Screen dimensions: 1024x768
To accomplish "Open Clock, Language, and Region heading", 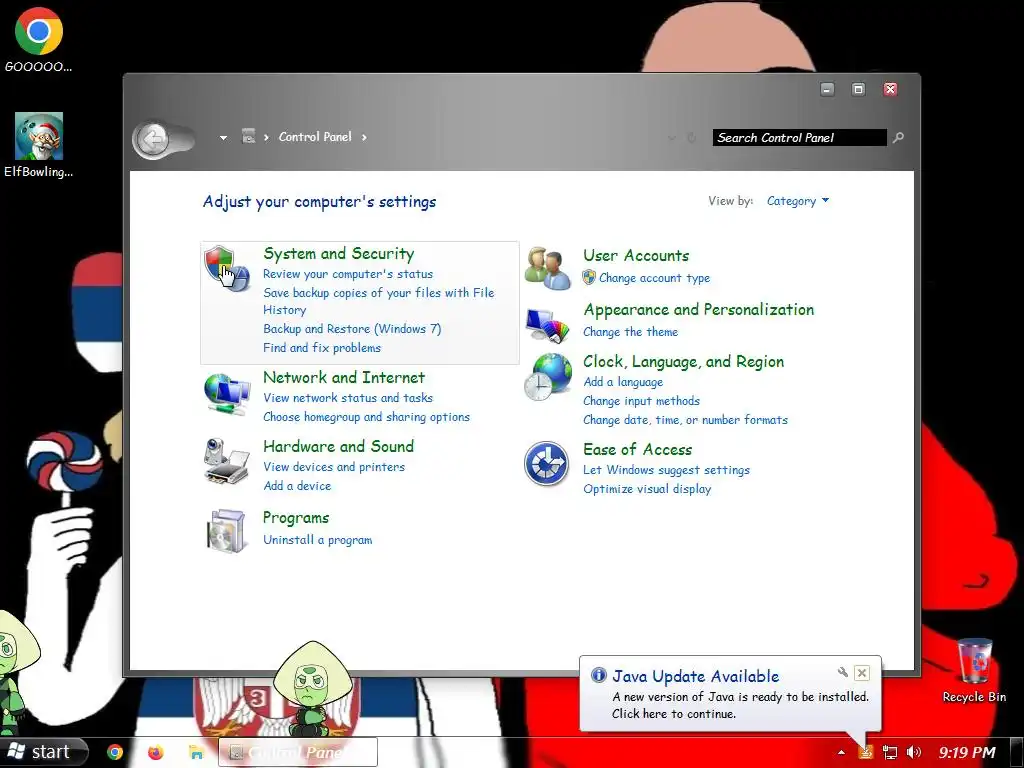I will point(684,362).
